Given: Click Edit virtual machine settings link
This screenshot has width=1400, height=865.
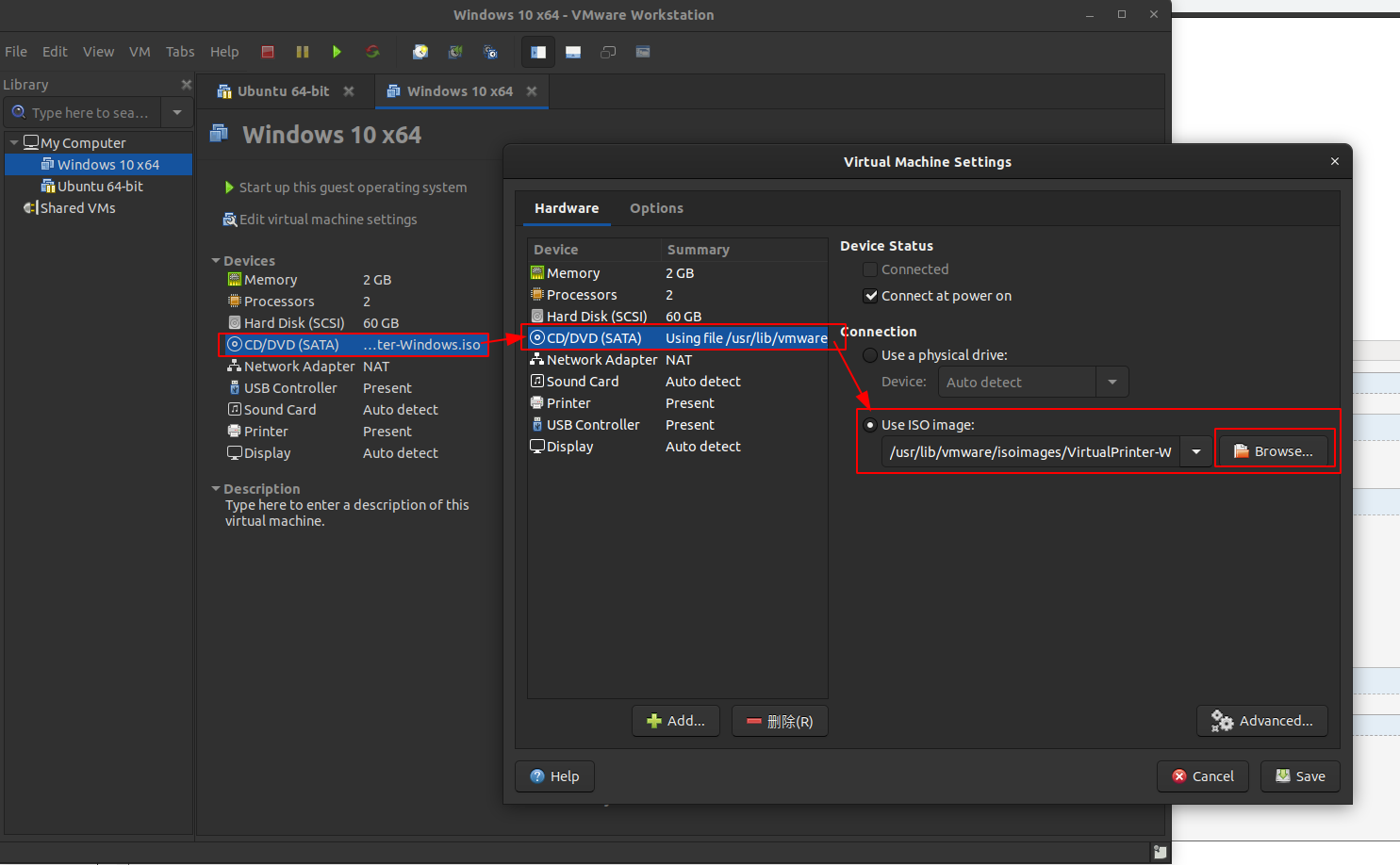Looking at the screenshot, I should pos(320,220).
